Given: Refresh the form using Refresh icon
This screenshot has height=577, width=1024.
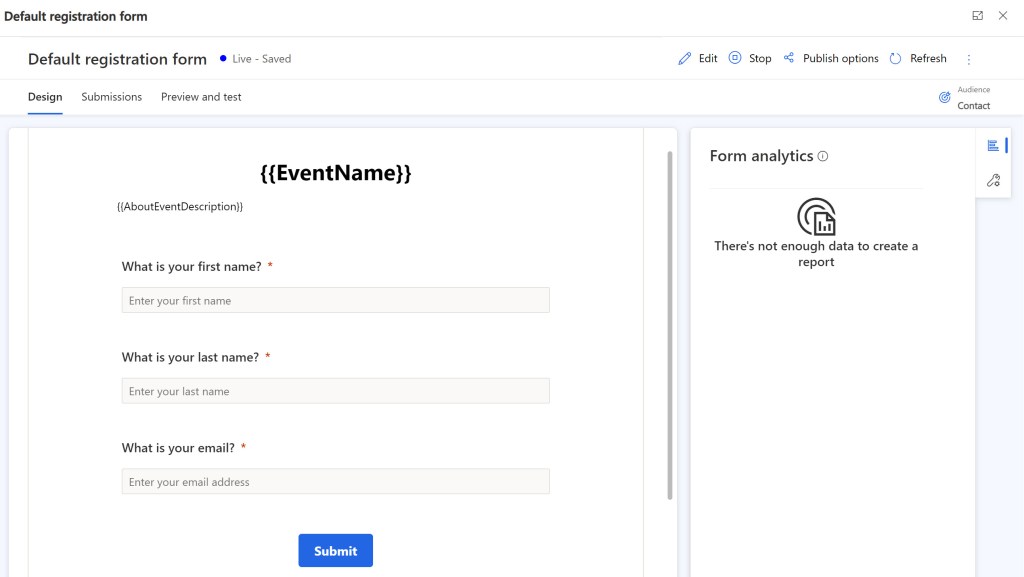Looking at the screenshot, I should click(896, 59).
